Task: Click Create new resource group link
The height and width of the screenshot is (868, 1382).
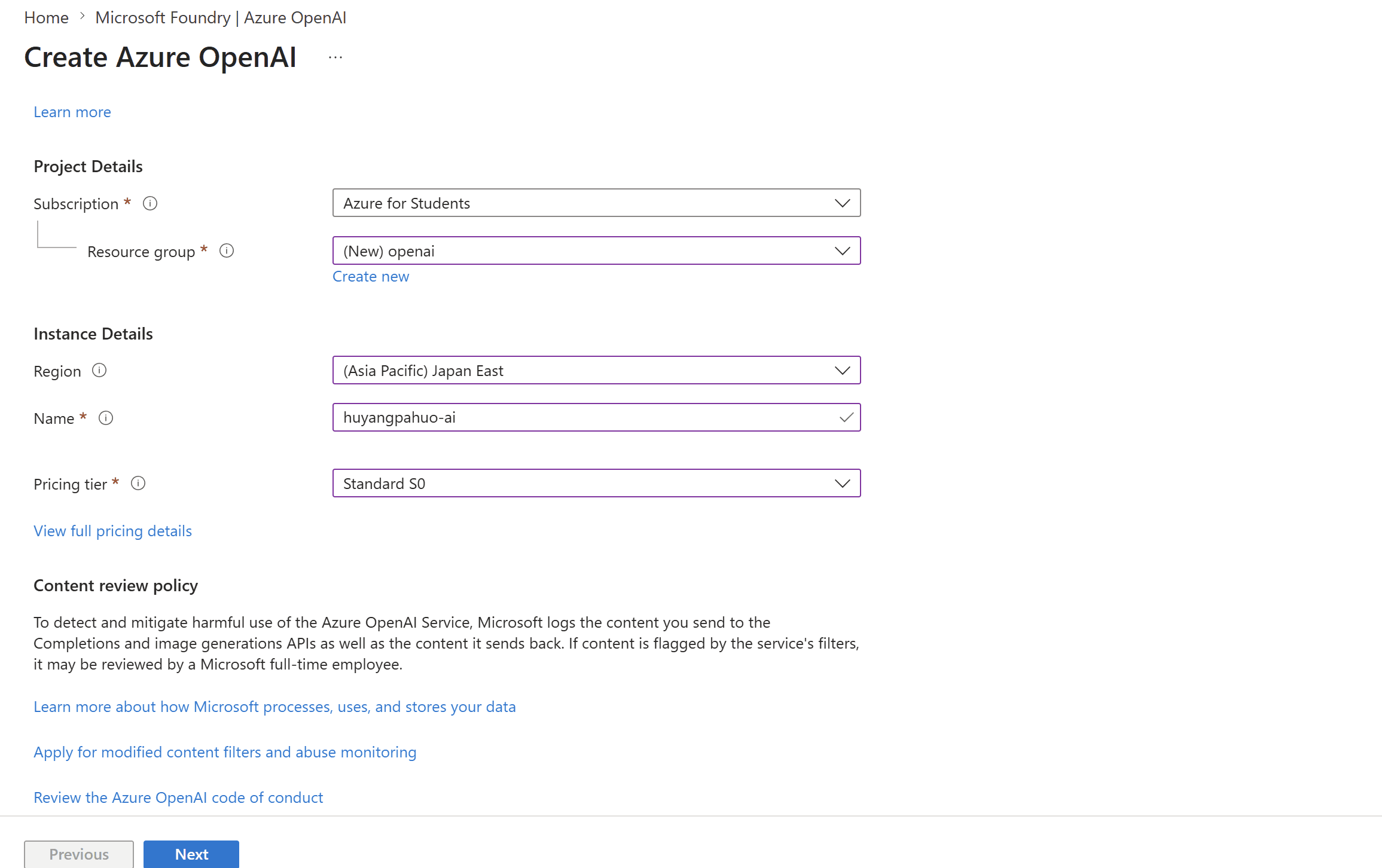Action: click(371, 276)
